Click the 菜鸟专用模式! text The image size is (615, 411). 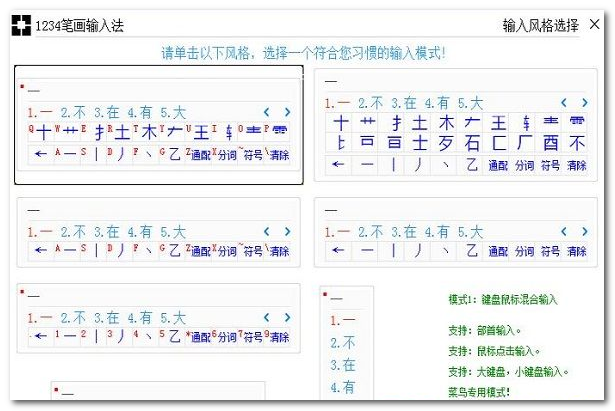pos(479,391)
